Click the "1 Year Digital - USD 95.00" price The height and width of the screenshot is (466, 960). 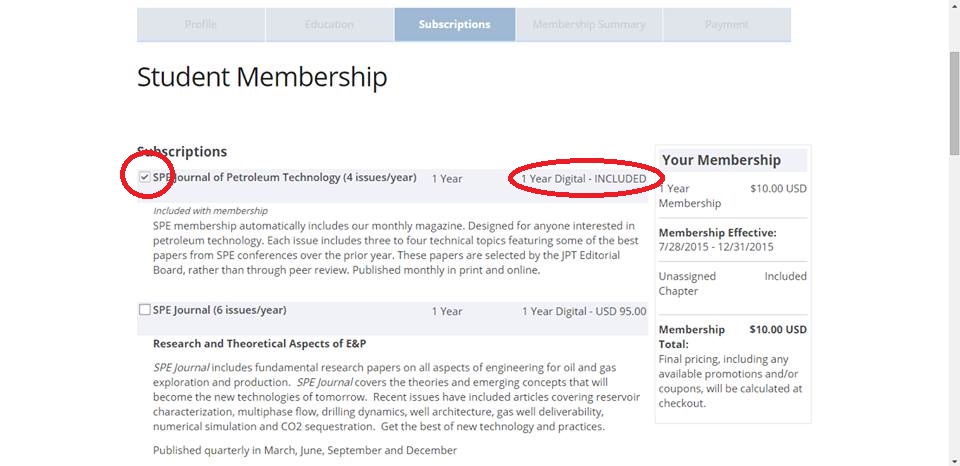pos(583,311)
